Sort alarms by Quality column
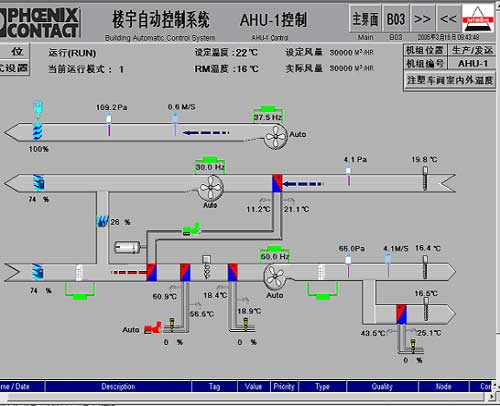500x406 pixels. click(x=382, y=386)
